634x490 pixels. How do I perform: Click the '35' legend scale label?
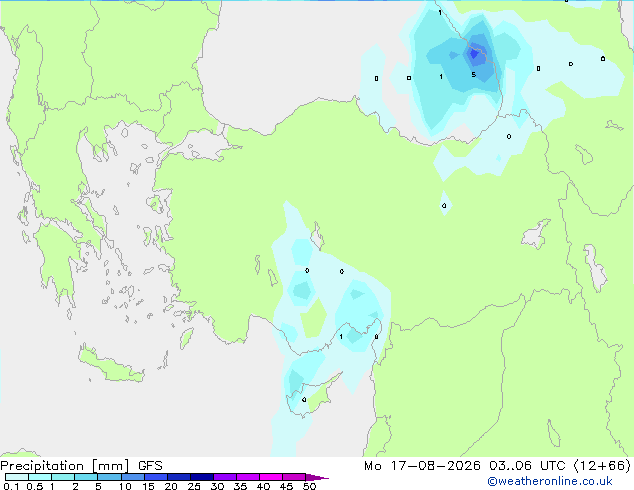tap(240, 486)
